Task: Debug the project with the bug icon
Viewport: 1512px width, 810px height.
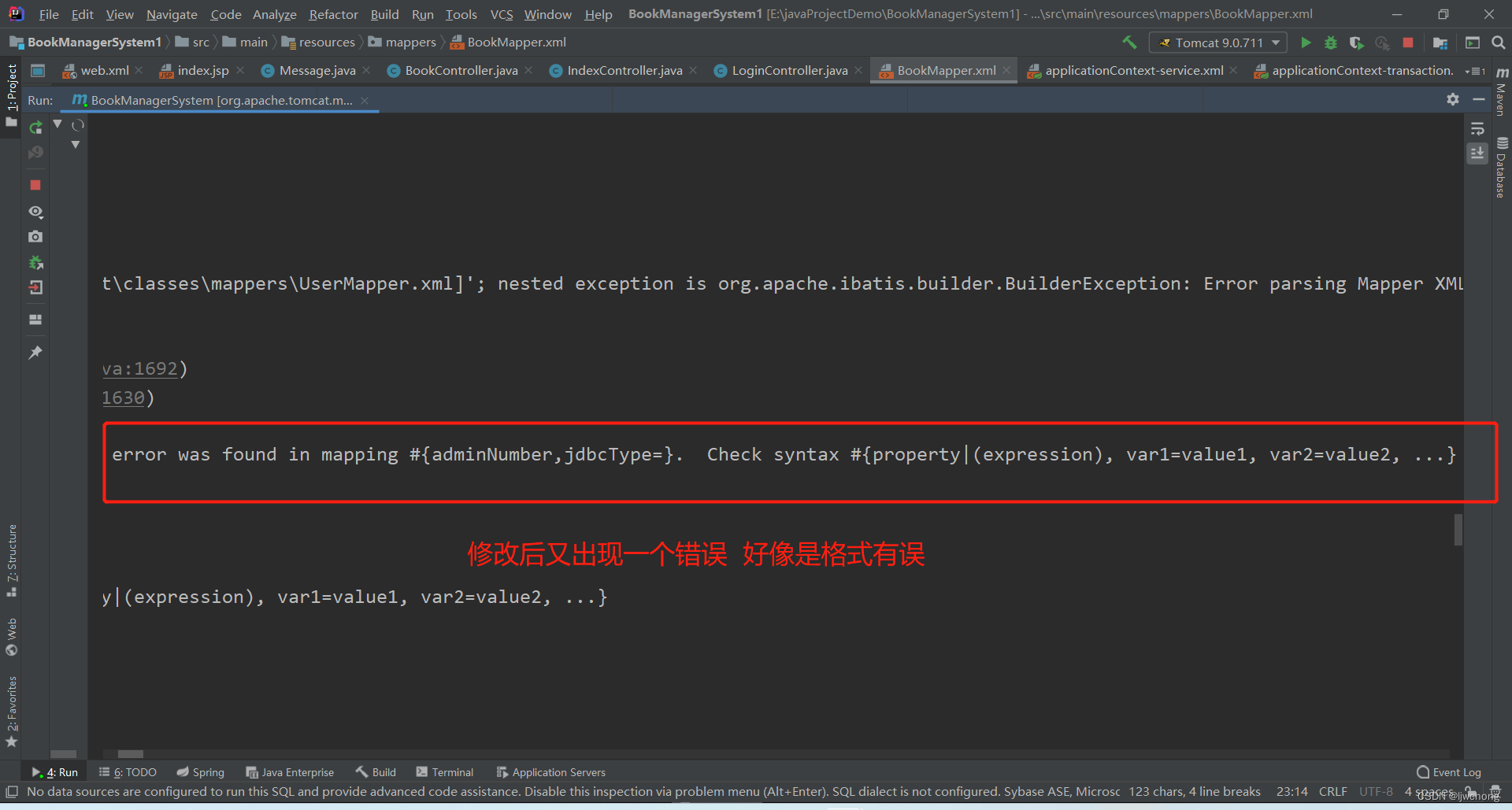Action: 1330,43
